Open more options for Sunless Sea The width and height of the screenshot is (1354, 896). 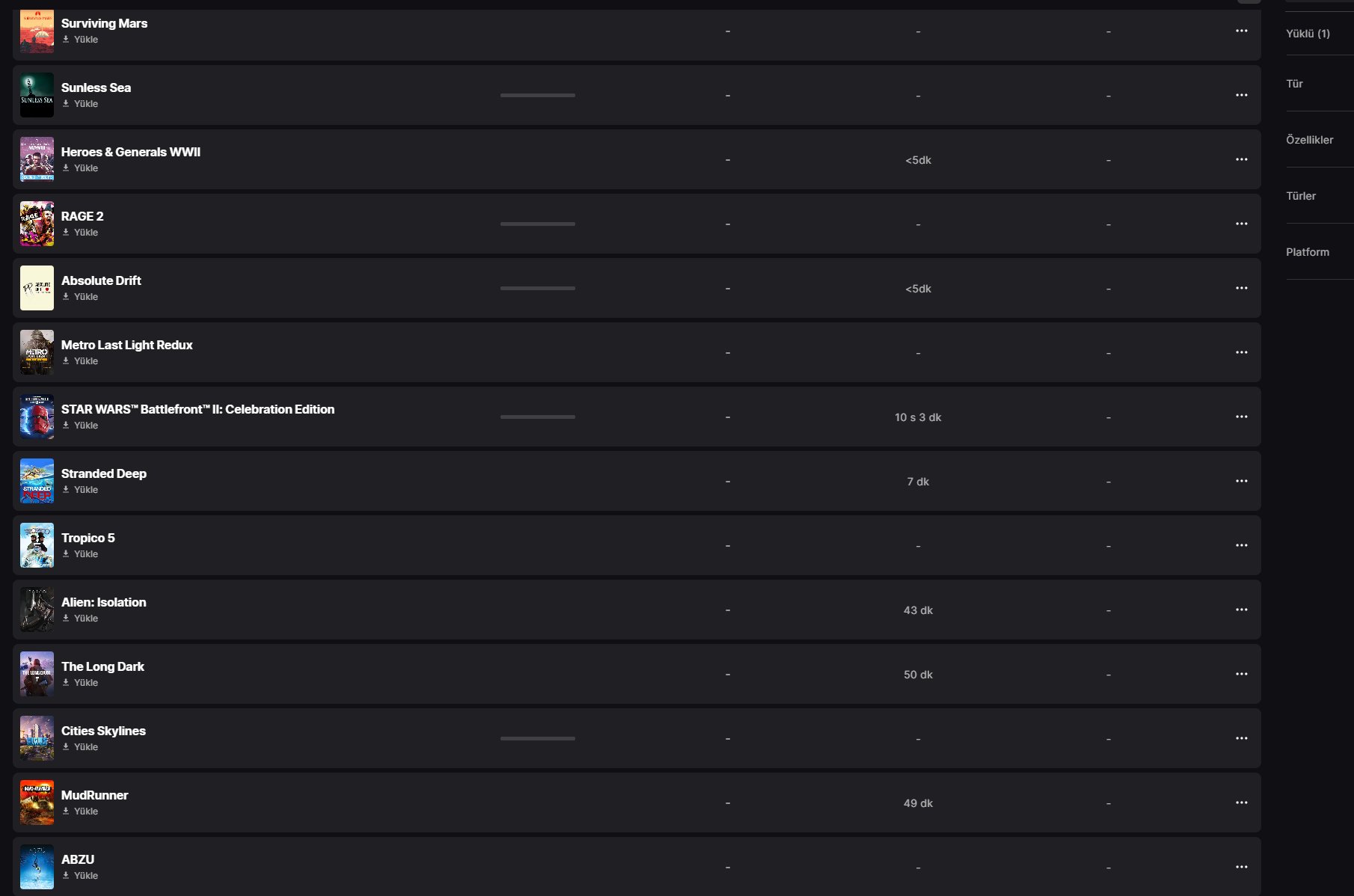pos(1241,95)
